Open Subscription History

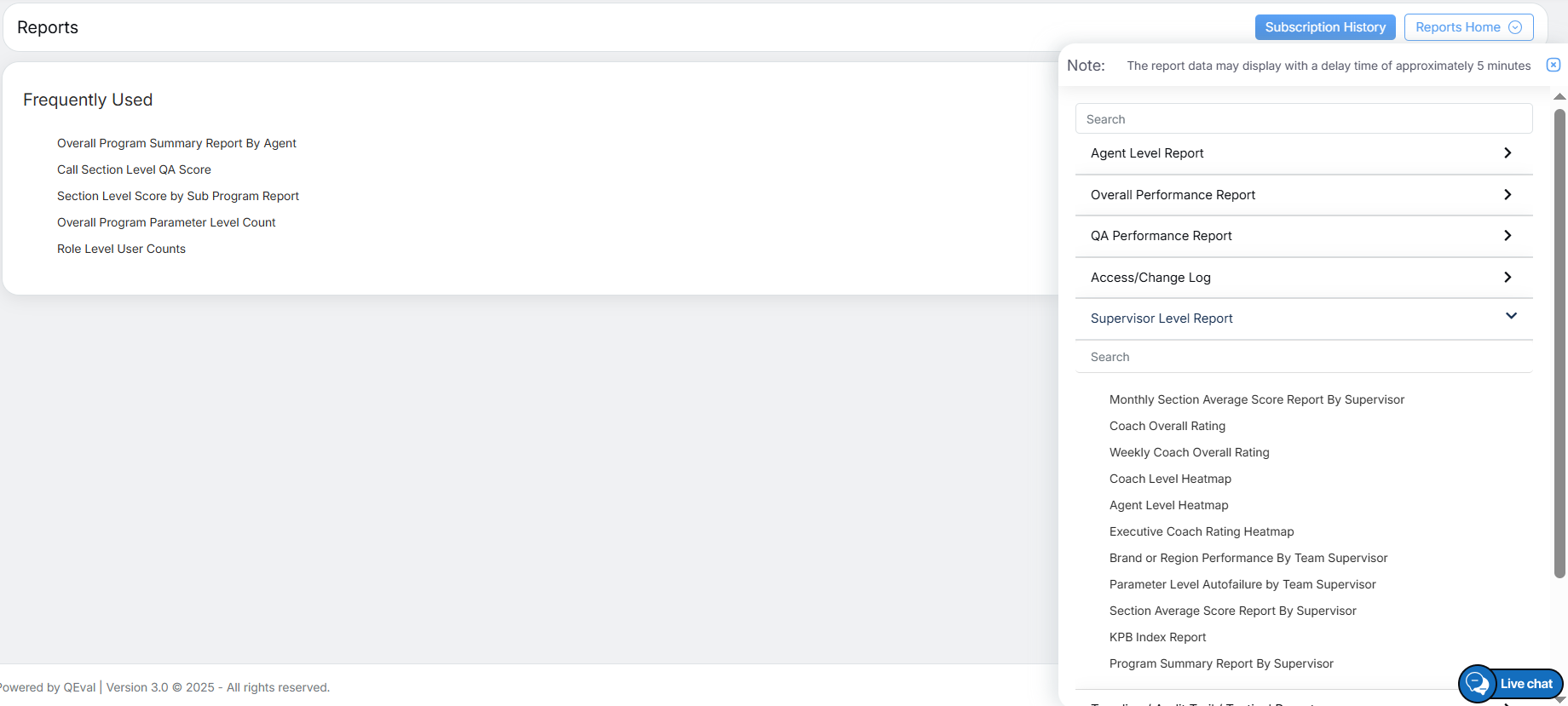[1324, 27]
